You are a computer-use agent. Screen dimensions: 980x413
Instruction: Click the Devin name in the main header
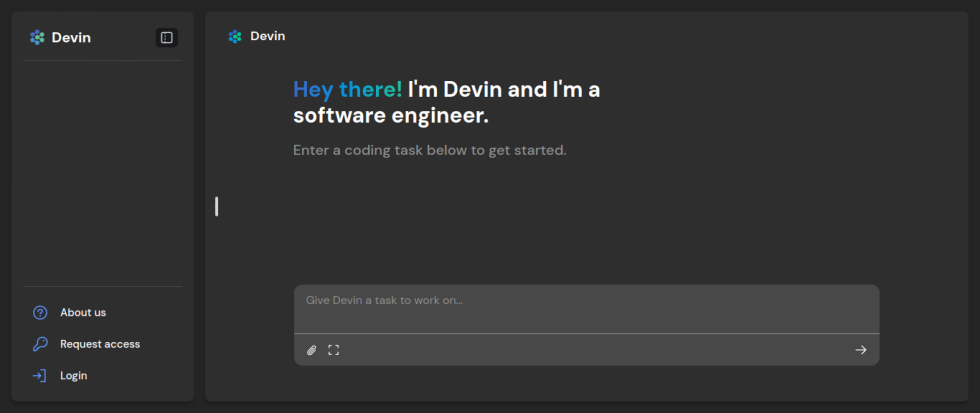click(x=267, y=36)
